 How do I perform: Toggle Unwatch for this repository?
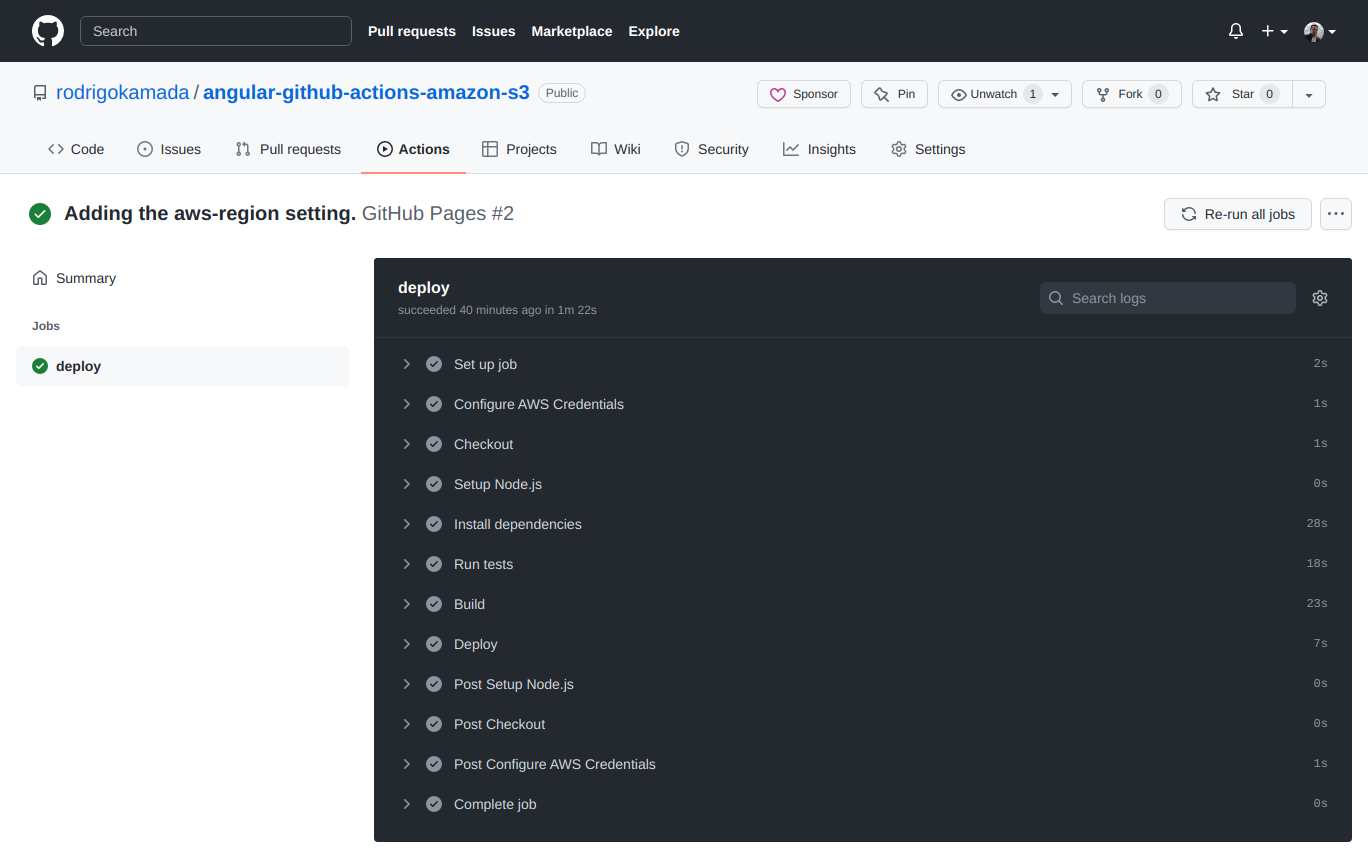coord(997,93)
